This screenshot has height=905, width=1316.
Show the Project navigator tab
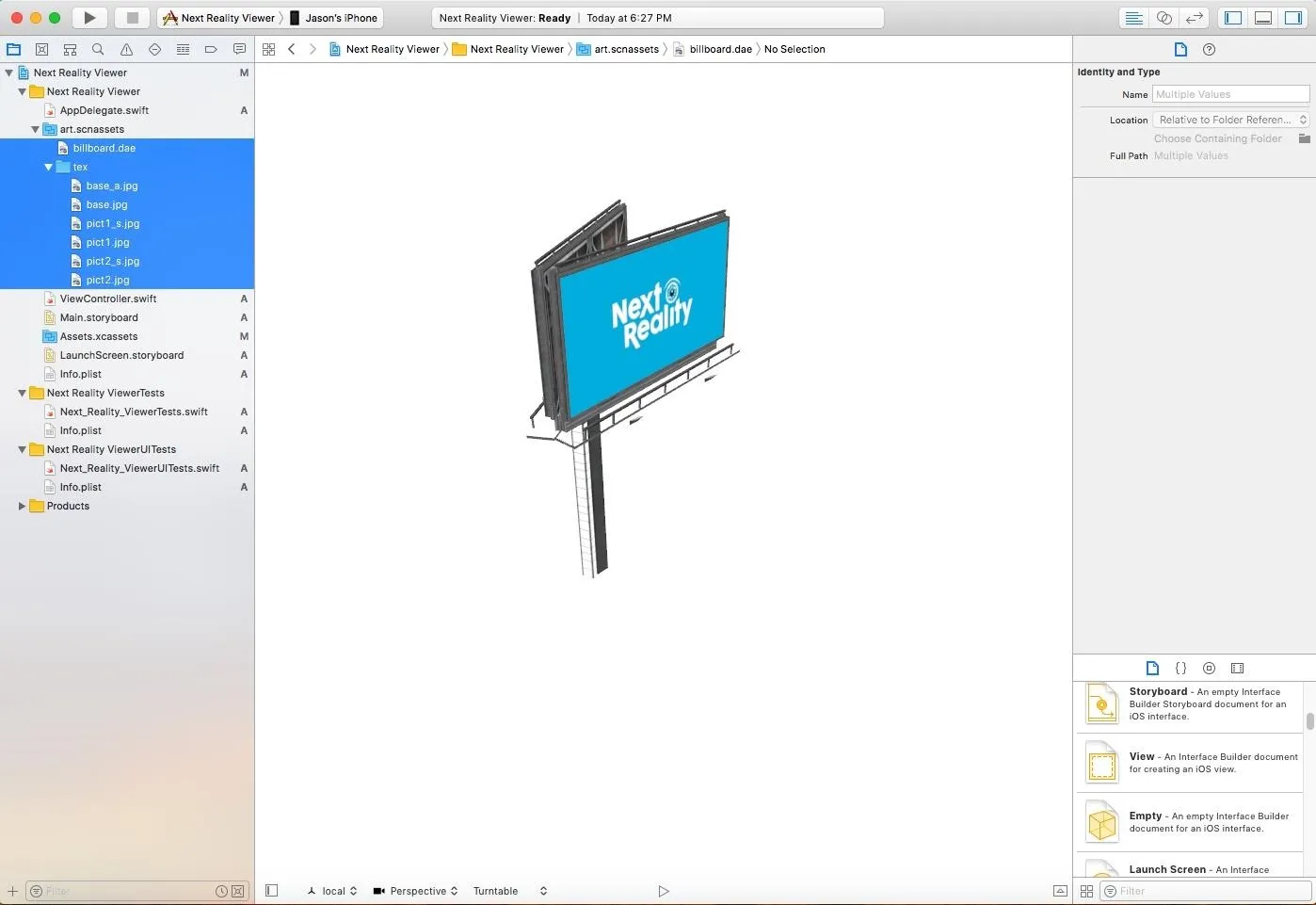[13, 49]
